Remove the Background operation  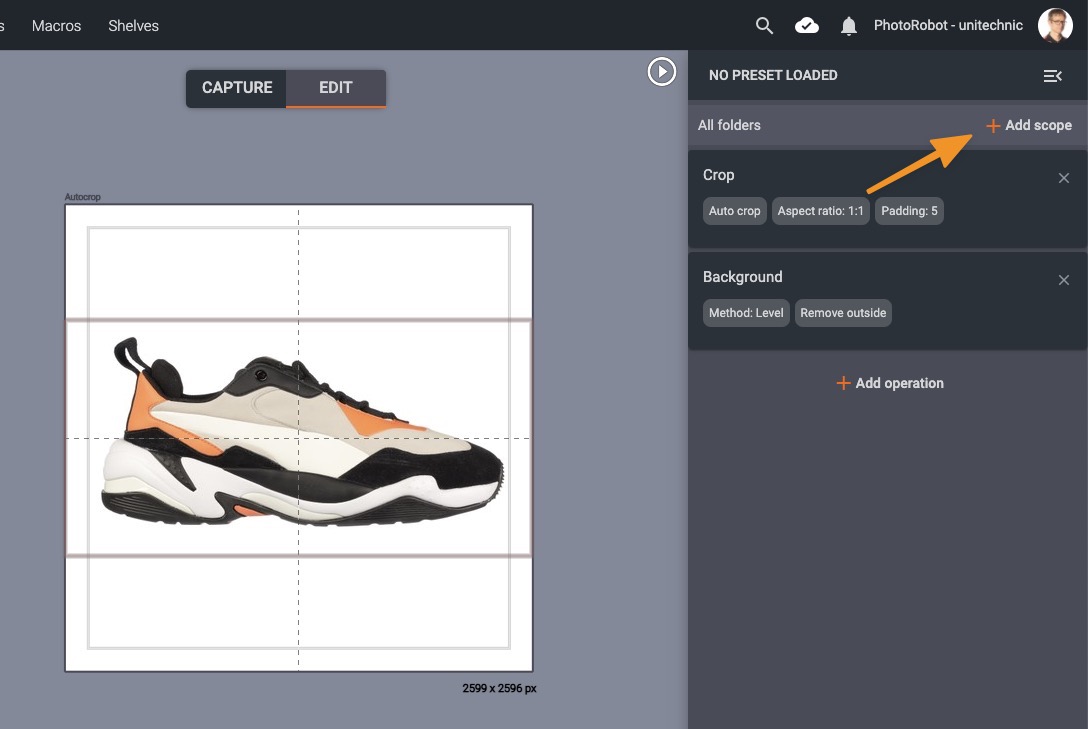coord(1064,280)
